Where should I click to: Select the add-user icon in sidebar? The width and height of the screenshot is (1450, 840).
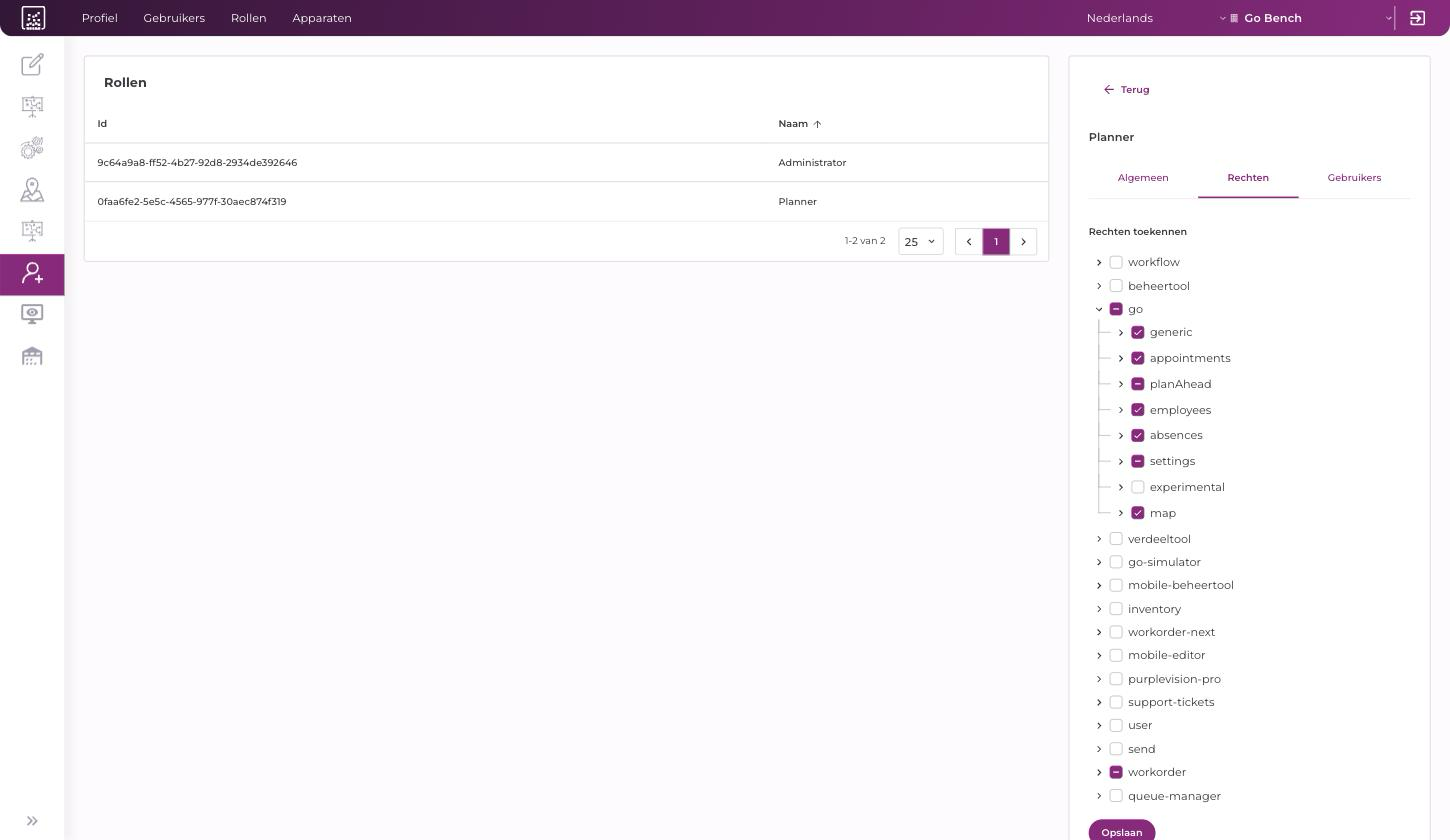pyautogui.click(x=32, y=274)
